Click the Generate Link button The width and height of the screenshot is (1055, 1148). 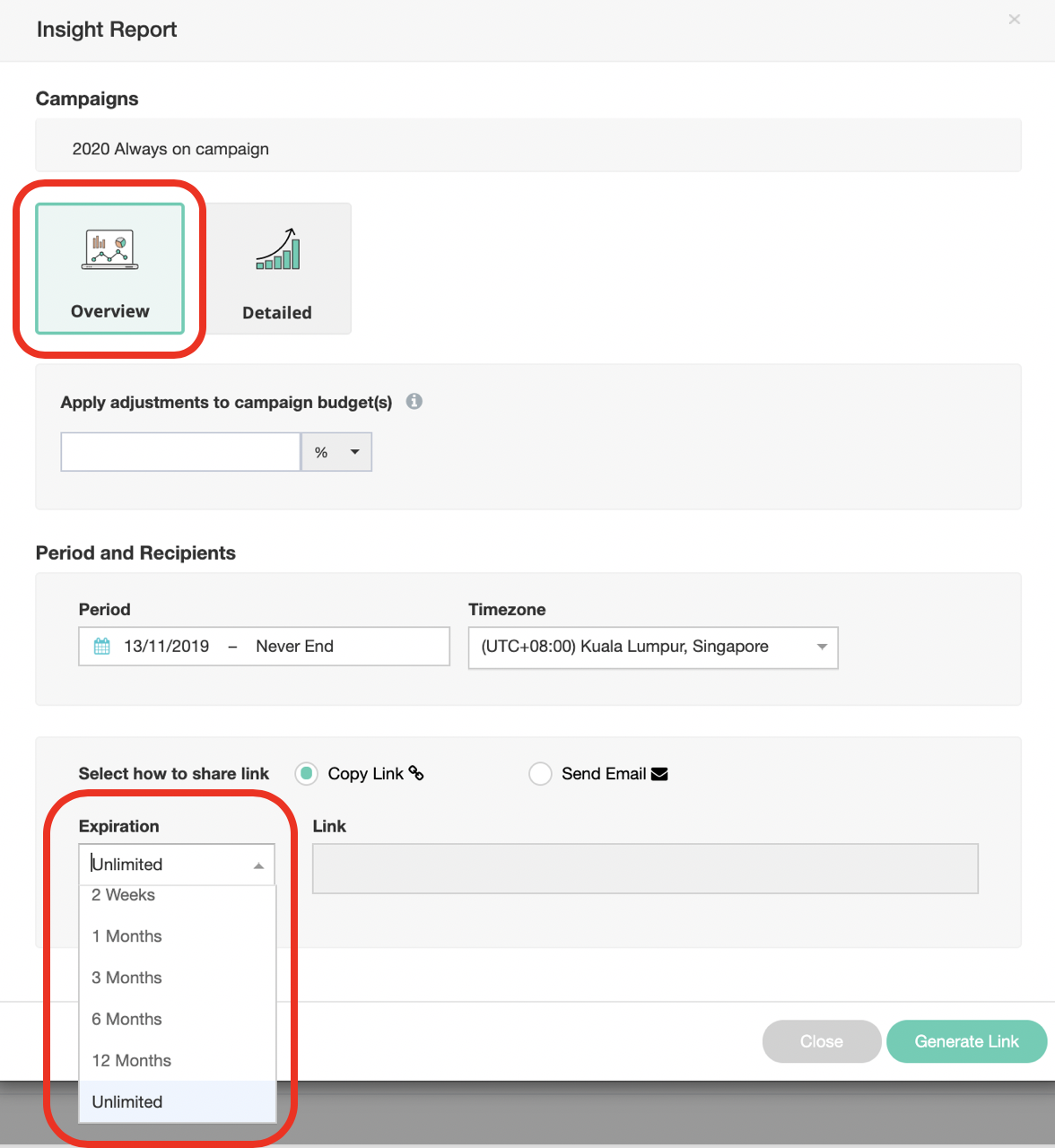[x=966, y=1041]
